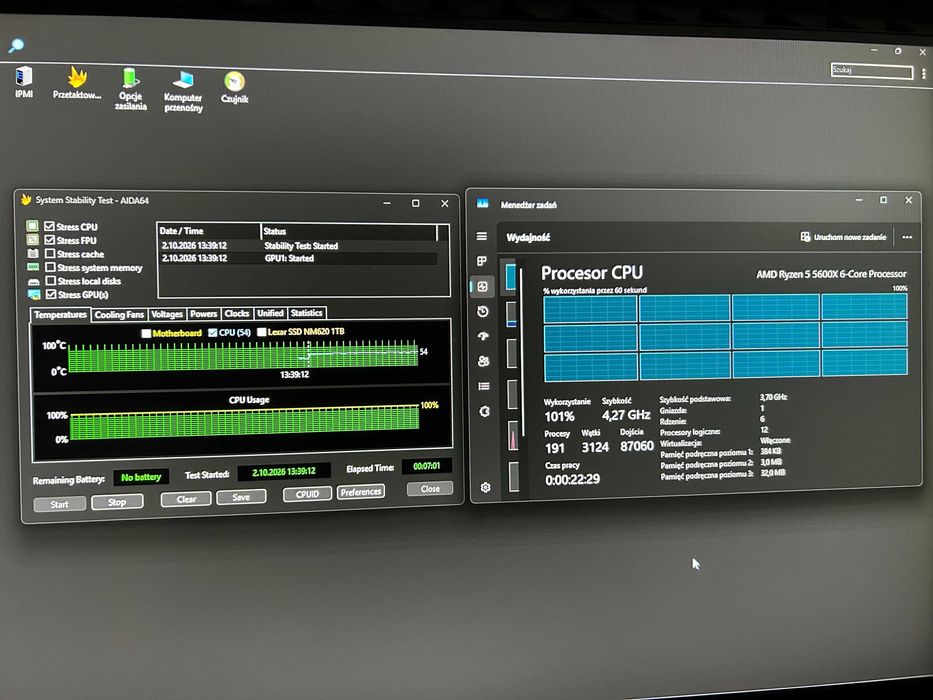Open the Statistics tab
Image resolution: width=933 pixels, height=700 pixels.
click(x=306, y=312)
